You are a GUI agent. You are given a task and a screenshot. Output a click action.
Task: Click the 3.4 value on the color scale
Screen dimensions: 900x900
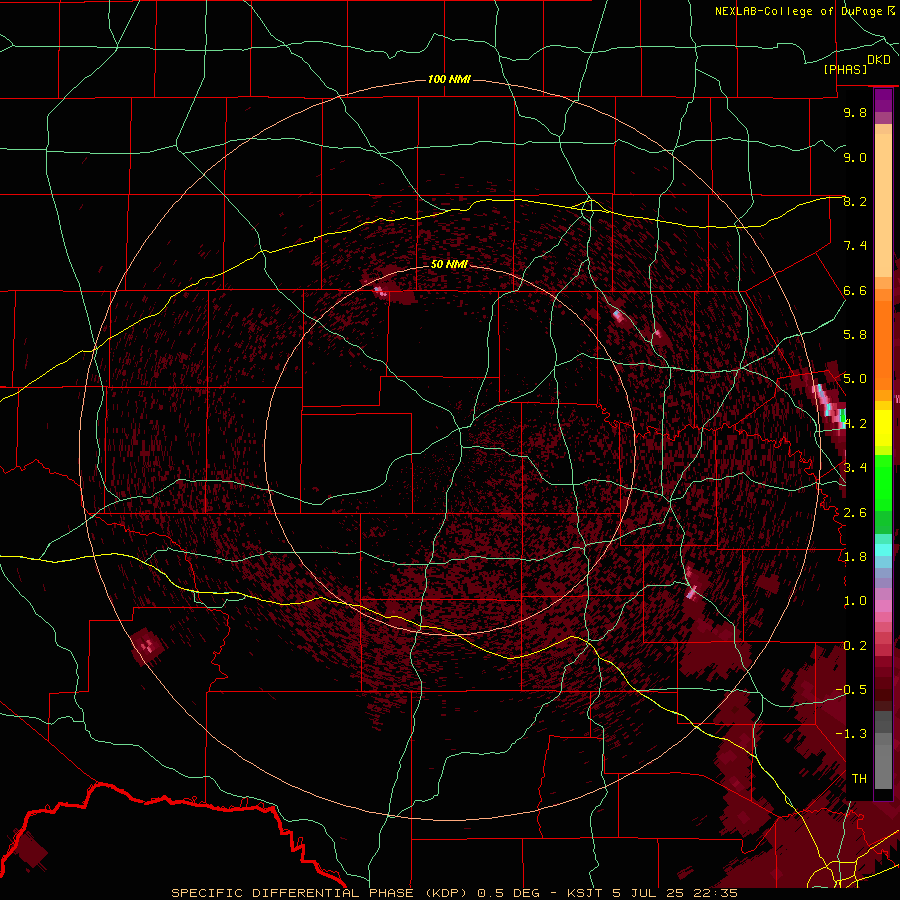pyautogui.click(x=855, y=468)
